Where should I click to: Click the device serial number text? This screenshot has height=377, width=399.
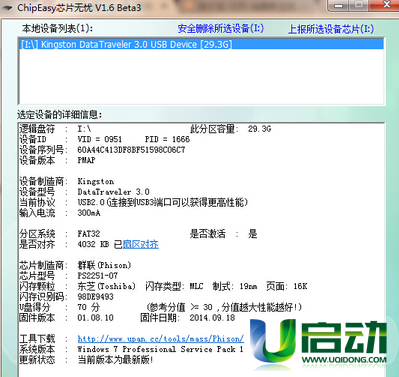pos(131,150)
